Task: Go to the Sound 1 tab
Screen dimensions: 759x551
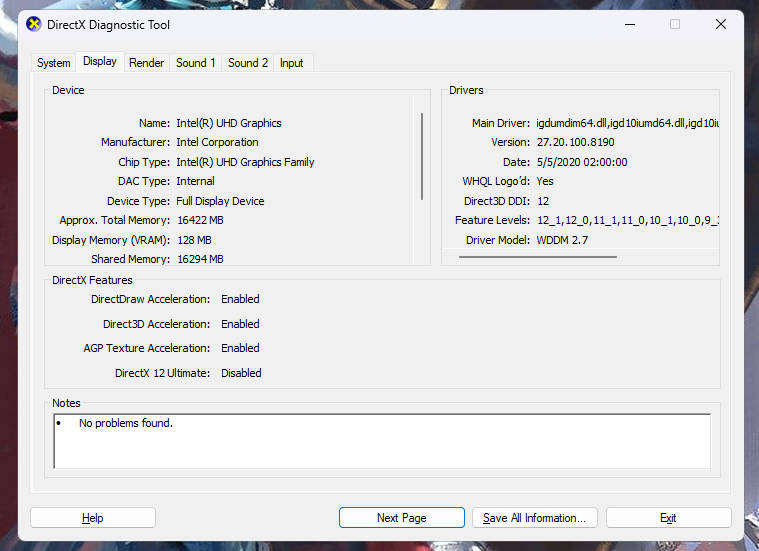Action: coord(195,63)
